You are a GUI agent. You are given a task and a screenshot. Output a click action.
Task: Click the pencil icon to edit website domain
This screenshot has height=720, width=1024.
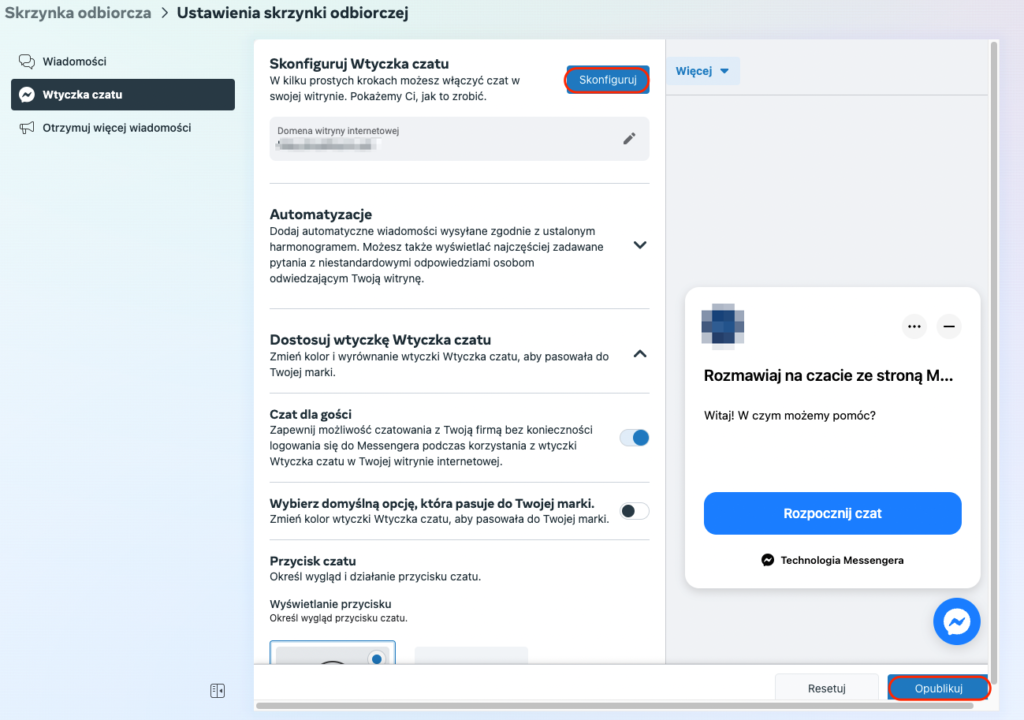click(x=629, y=139)
